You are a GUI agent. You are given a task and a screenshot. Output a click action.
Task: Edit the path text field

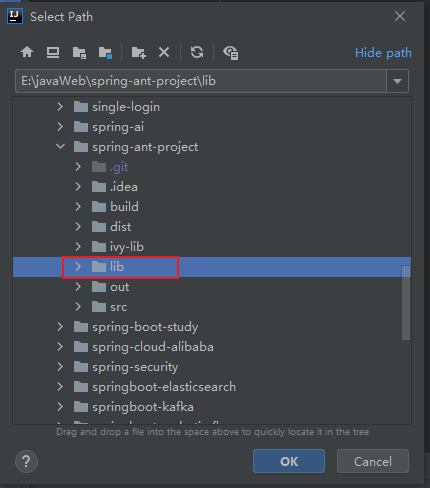point(201,81)
